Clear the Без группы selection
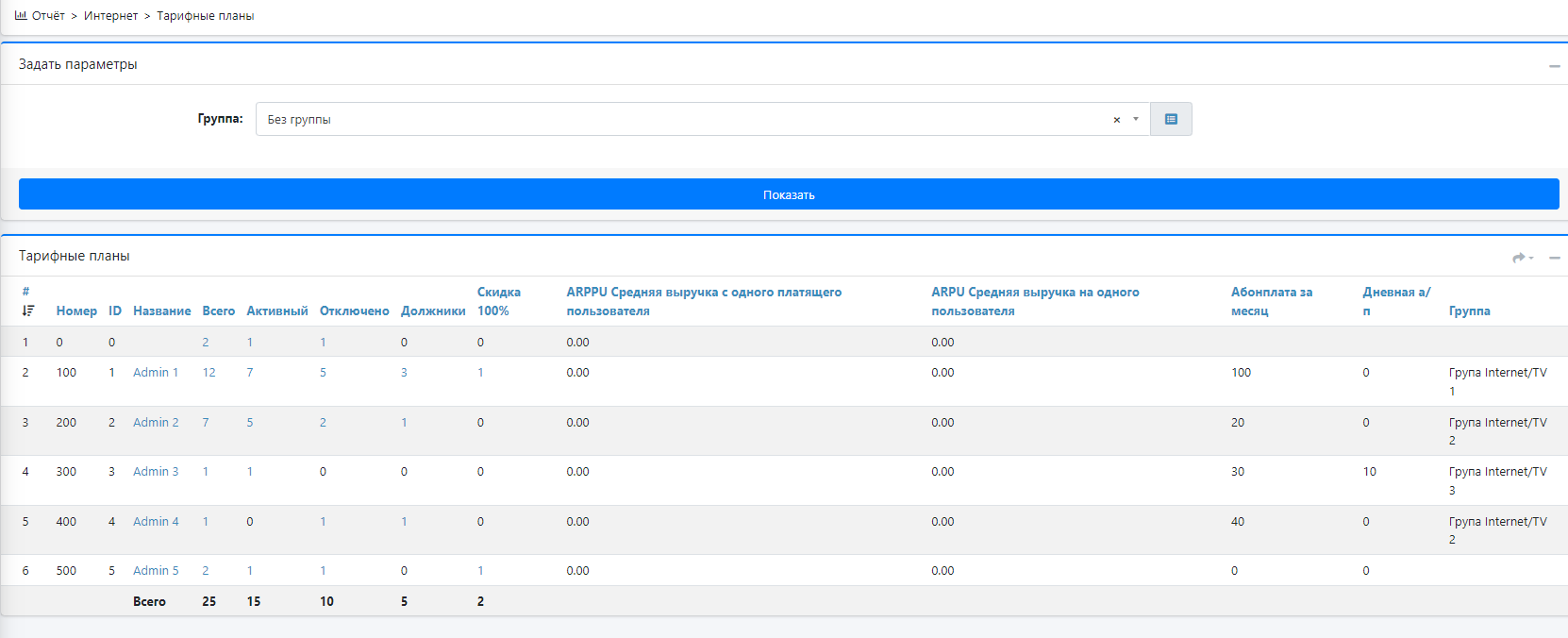The height and width of the screenshot is (638, 1568). 1117,120
